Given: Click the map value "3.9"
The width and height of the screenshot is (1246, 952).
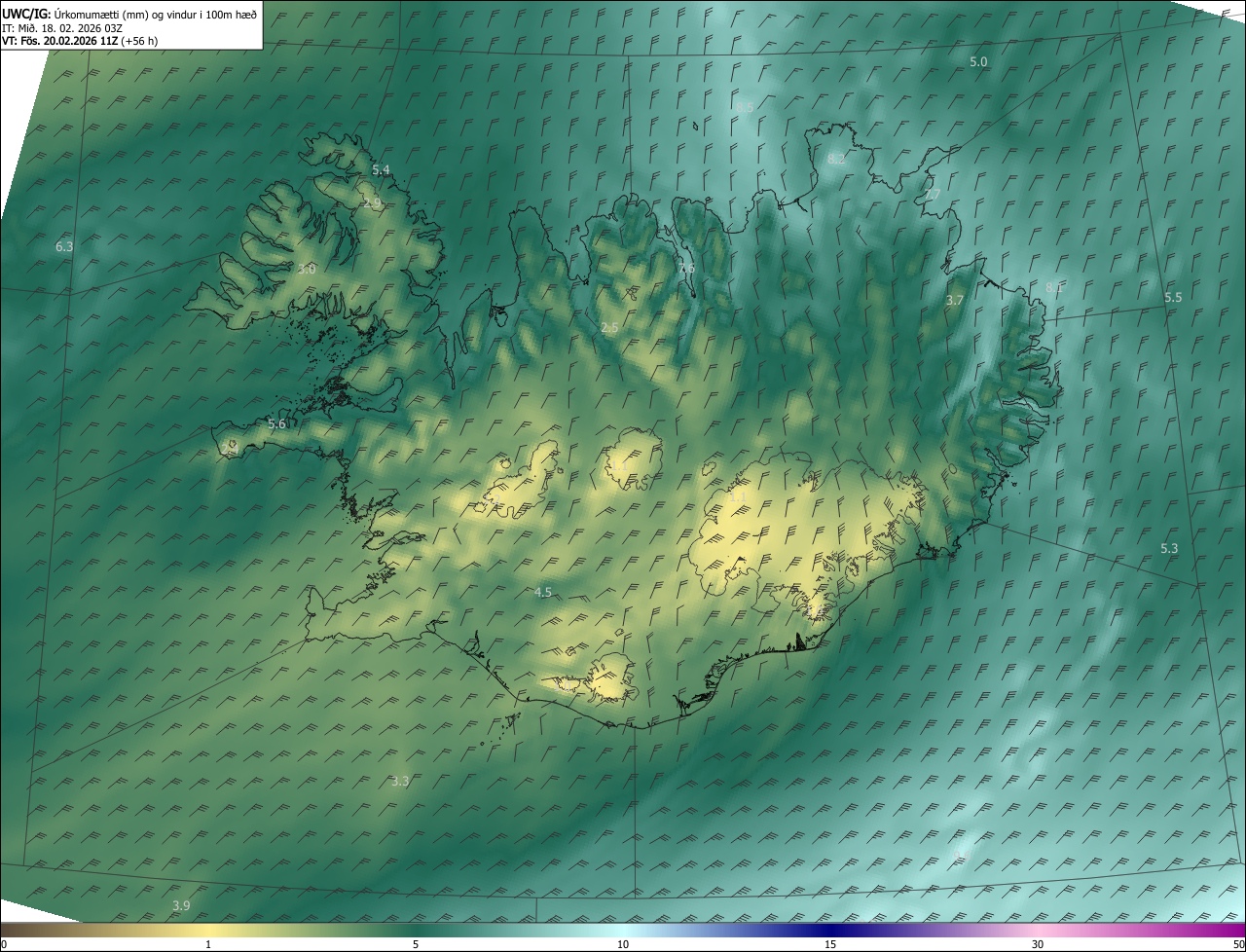Looking at the screenshot, I should (181, 905).
